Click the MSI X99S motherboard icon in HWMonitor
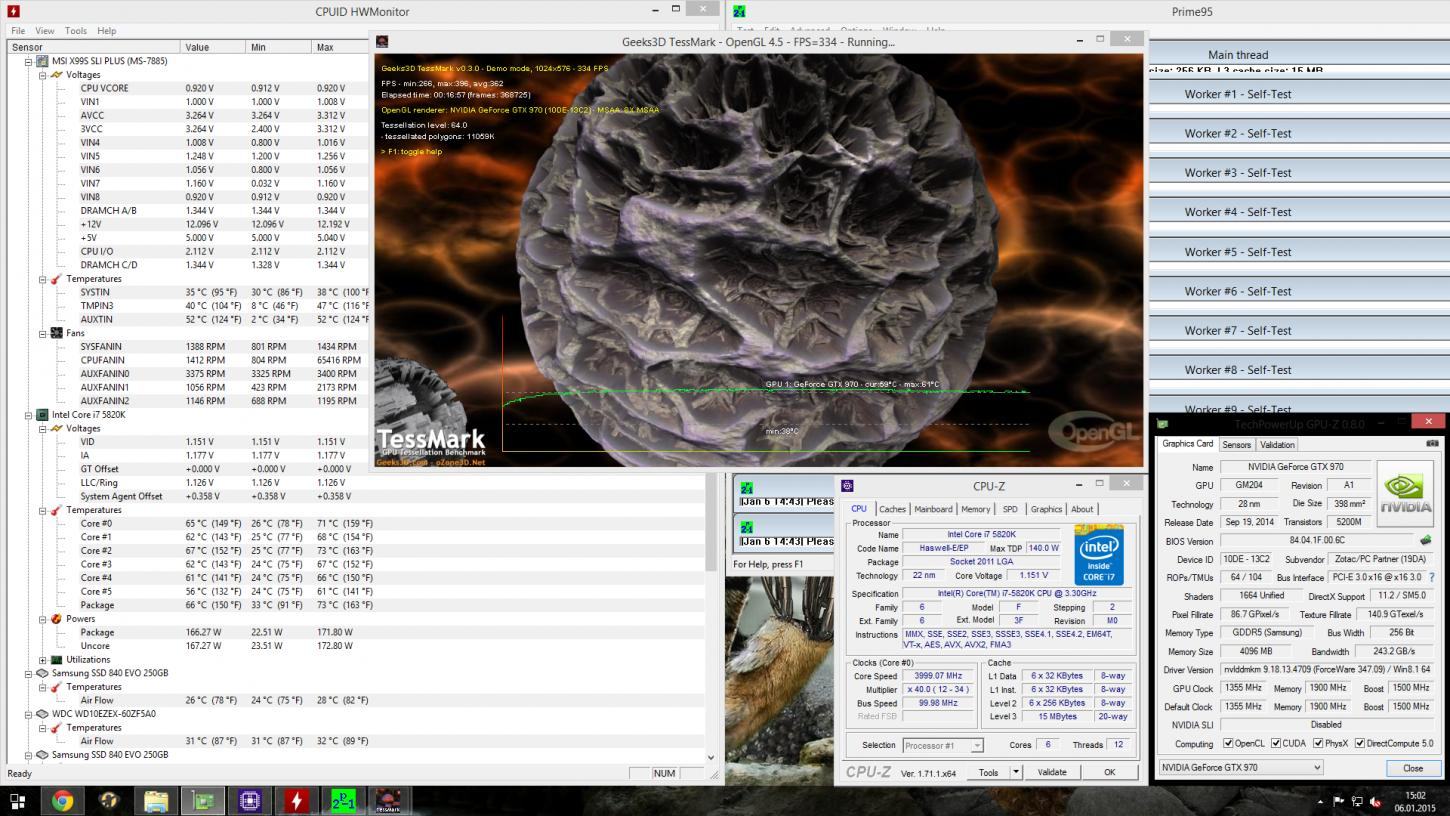 coord(43,61)
